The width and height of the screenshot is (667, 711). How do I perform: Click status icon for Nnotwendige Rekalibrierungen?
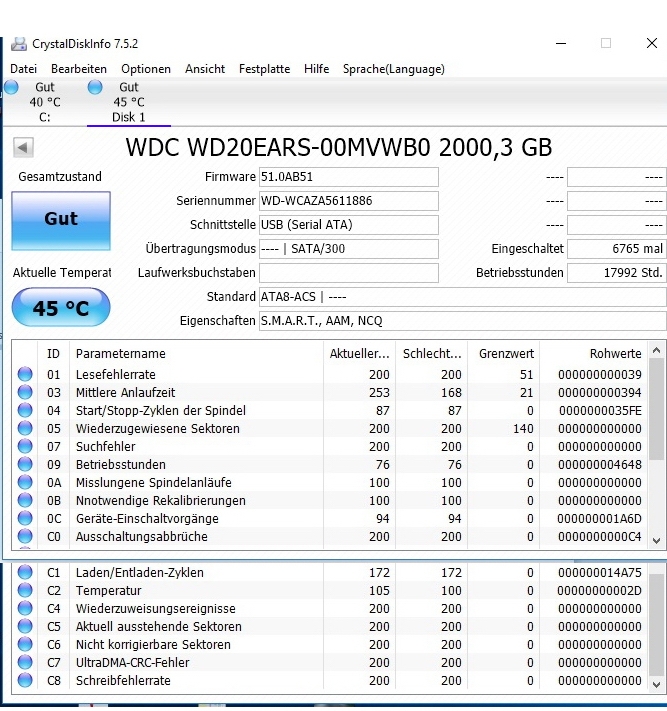coord(25,500)
